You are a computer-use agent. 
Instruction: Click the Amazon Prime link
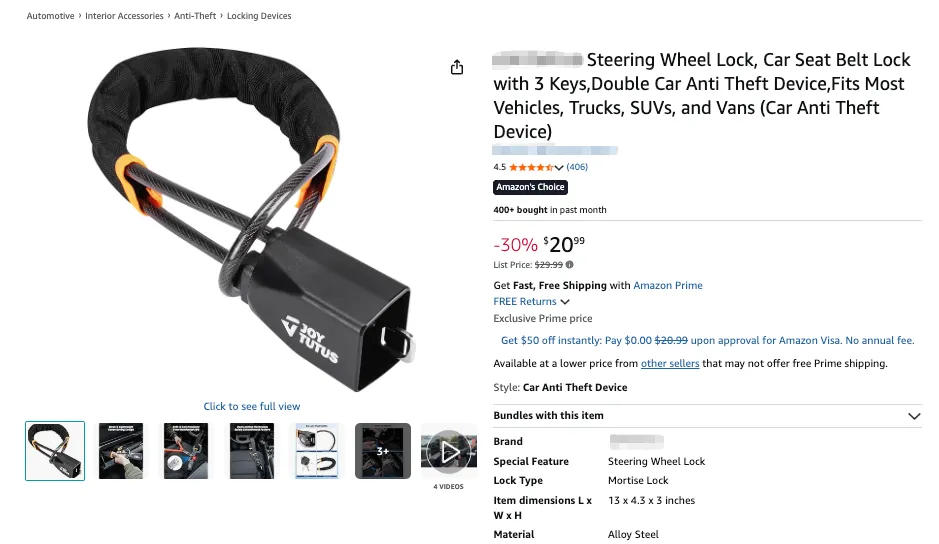[x=668, y=285]
